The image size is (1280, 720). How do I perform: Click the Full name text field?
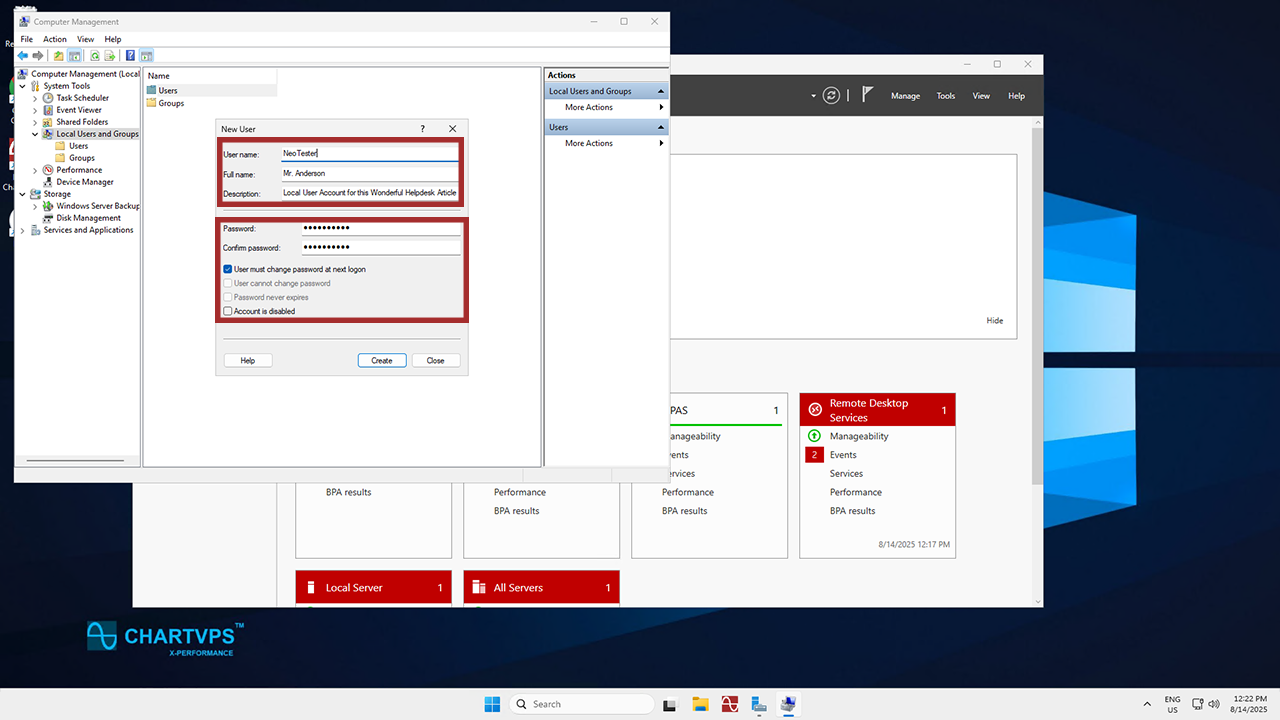(x=370, y=174)
